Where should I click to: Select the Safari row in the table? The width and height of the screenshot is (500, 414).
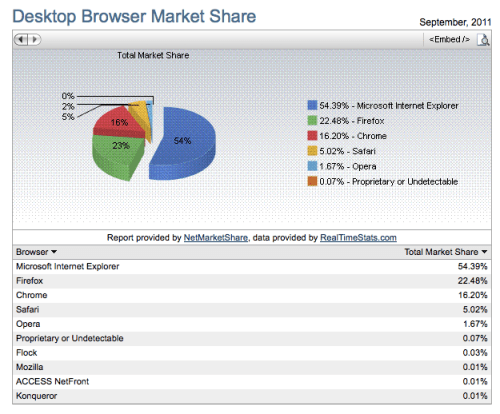click(x=252, y=310)
